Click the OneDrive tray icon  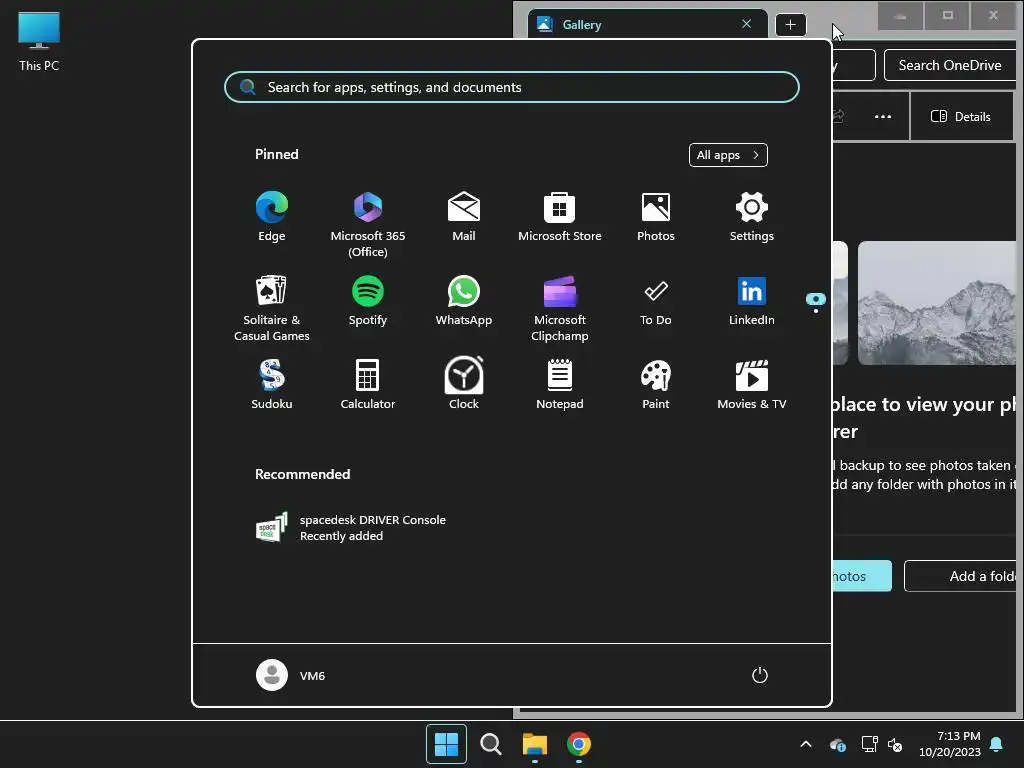(x=838, y=744)
